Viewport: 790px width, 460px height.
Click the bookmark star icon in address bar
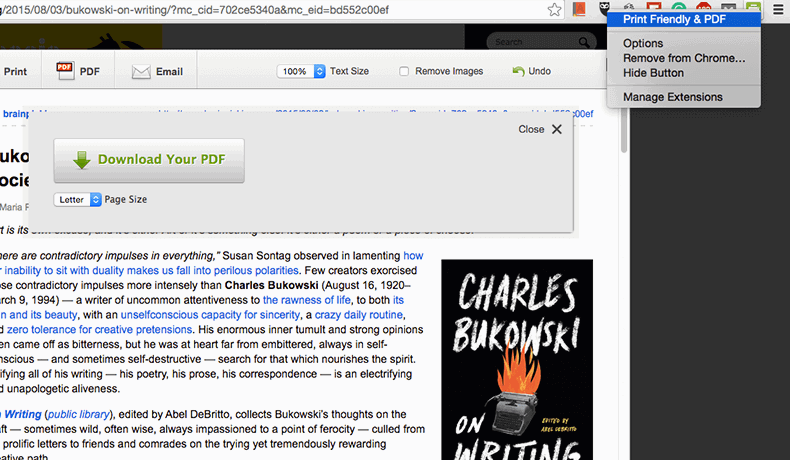pyautogui.click(x=554, y=10)
